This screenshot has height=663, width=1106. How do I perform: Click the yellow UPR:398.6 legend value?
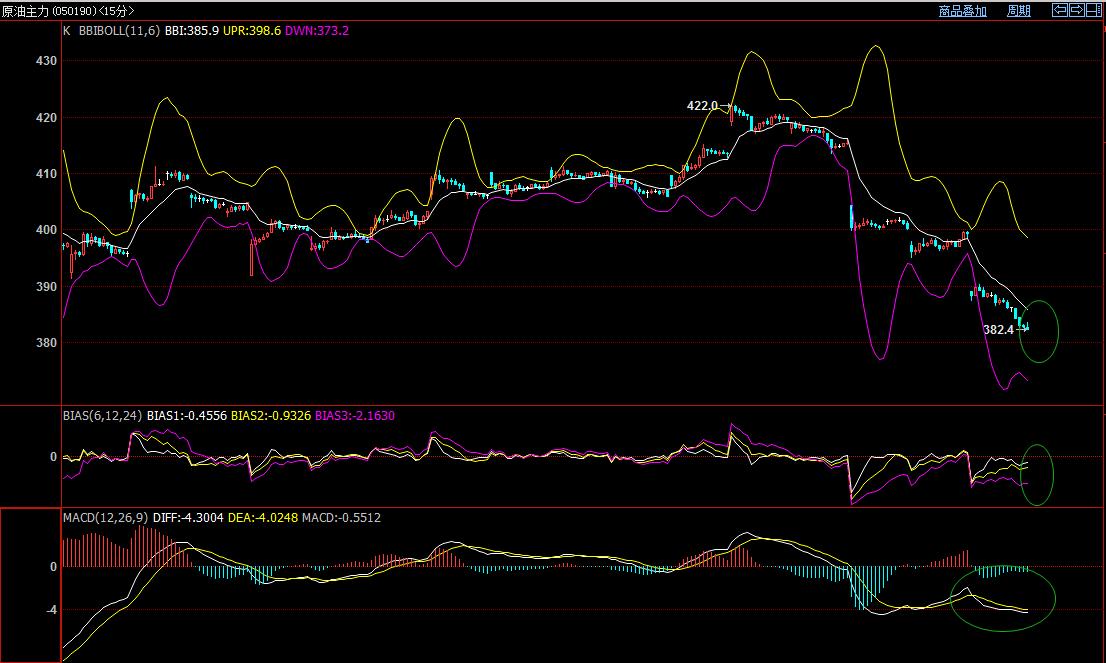[x=255, y=31]
